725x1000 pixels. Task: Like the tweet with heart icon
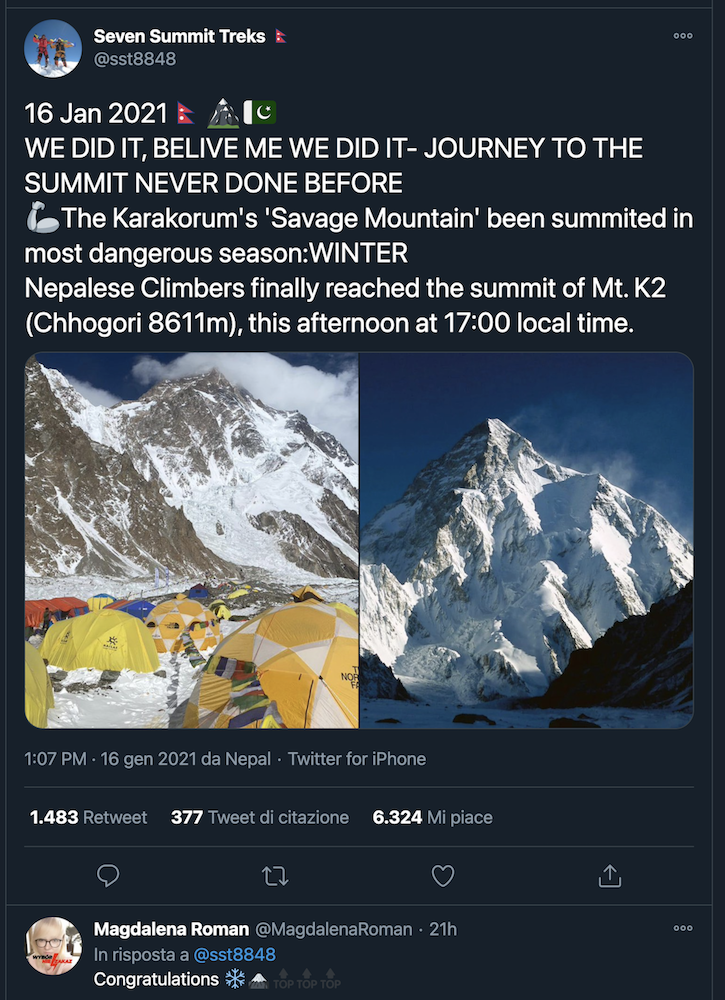pyautogui.click(x=443, y=876)
